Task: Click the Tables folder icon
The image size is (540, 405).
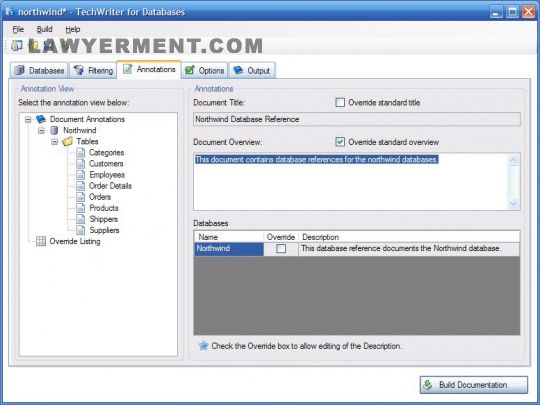Action: (68, 142)
